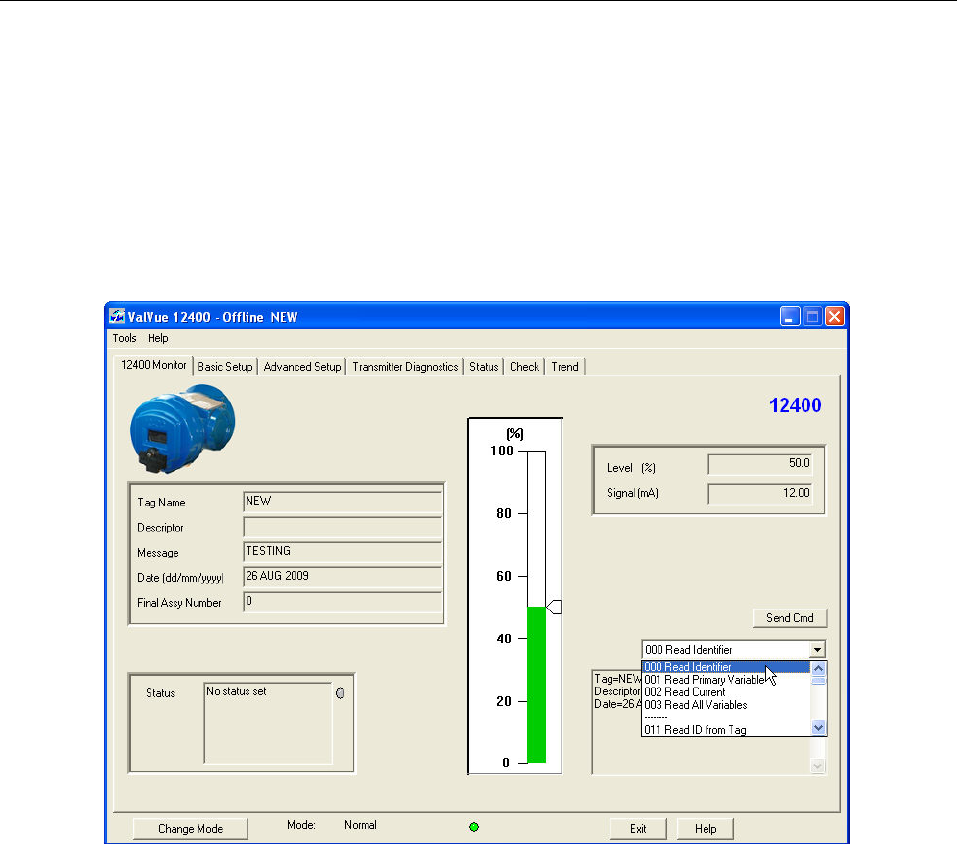The image size is (957, 844).
Task: Click the Change Mode button
Action: pyautogui.click(x=190, y=829)
